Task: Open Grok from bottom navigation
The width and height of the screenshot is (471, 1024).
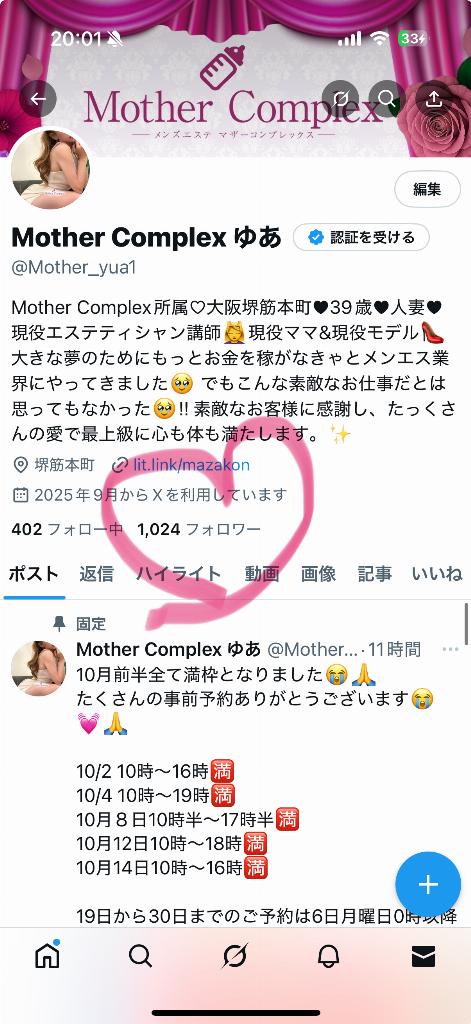Action: 235,956
